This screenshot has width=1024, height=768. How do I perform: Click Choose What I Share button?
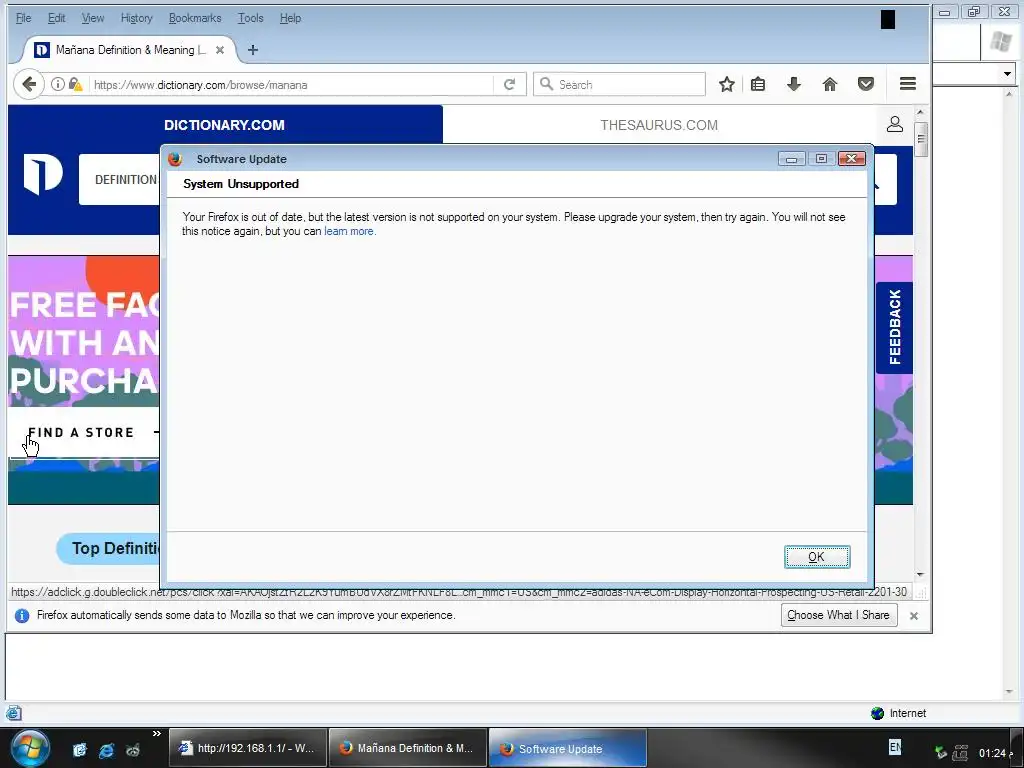tap(839, 615)
